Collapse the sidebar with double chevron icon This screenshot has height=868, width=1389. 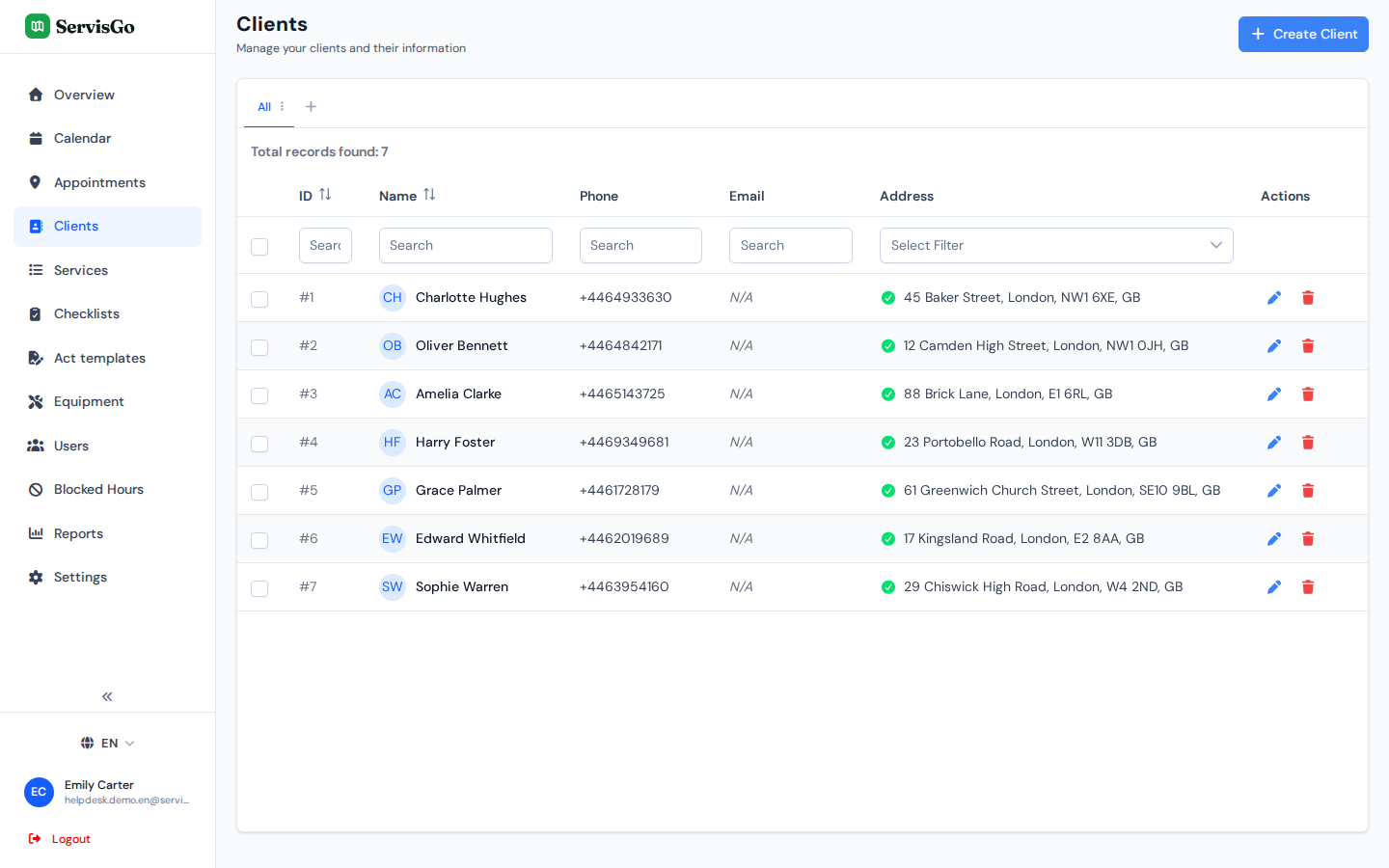pyautogui.click(x=107, y=696)
